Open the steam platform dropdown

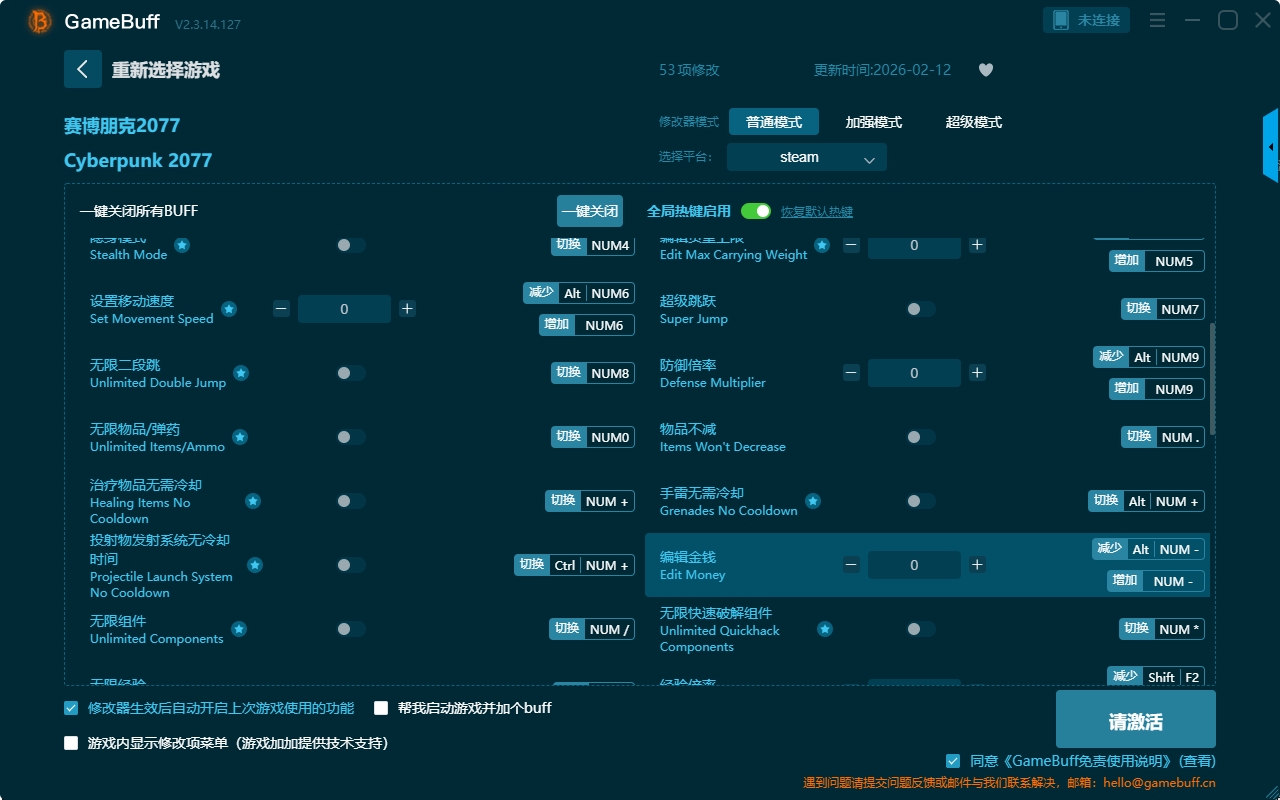[x=806, y=157]
